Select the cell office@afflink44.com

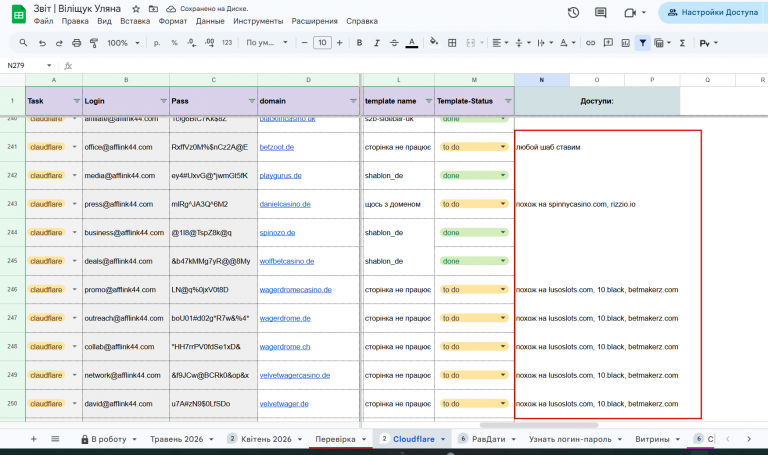point(126,147)
